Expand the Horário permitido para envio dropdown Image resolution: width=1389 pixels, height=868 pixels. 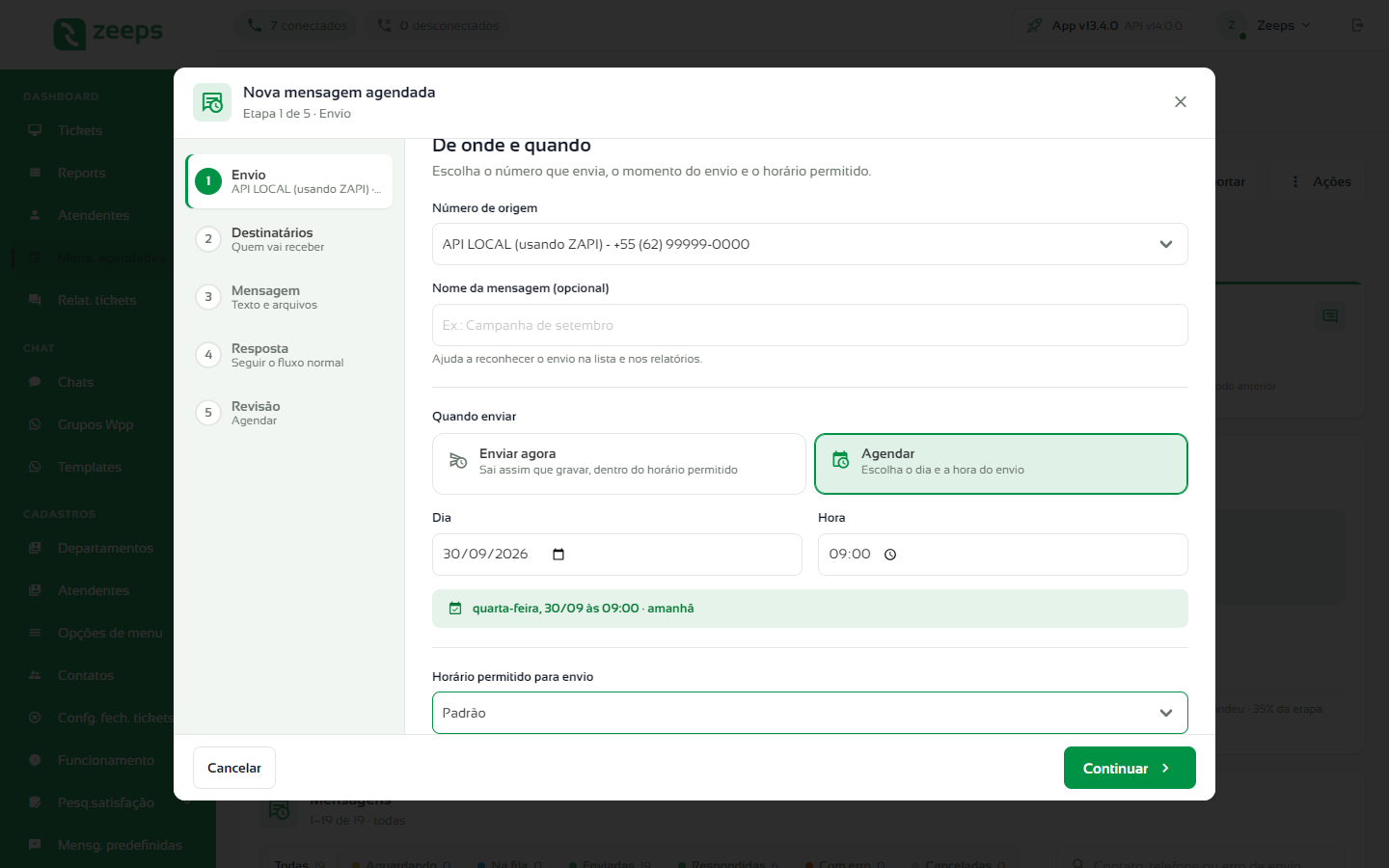(x=810, y=713)
